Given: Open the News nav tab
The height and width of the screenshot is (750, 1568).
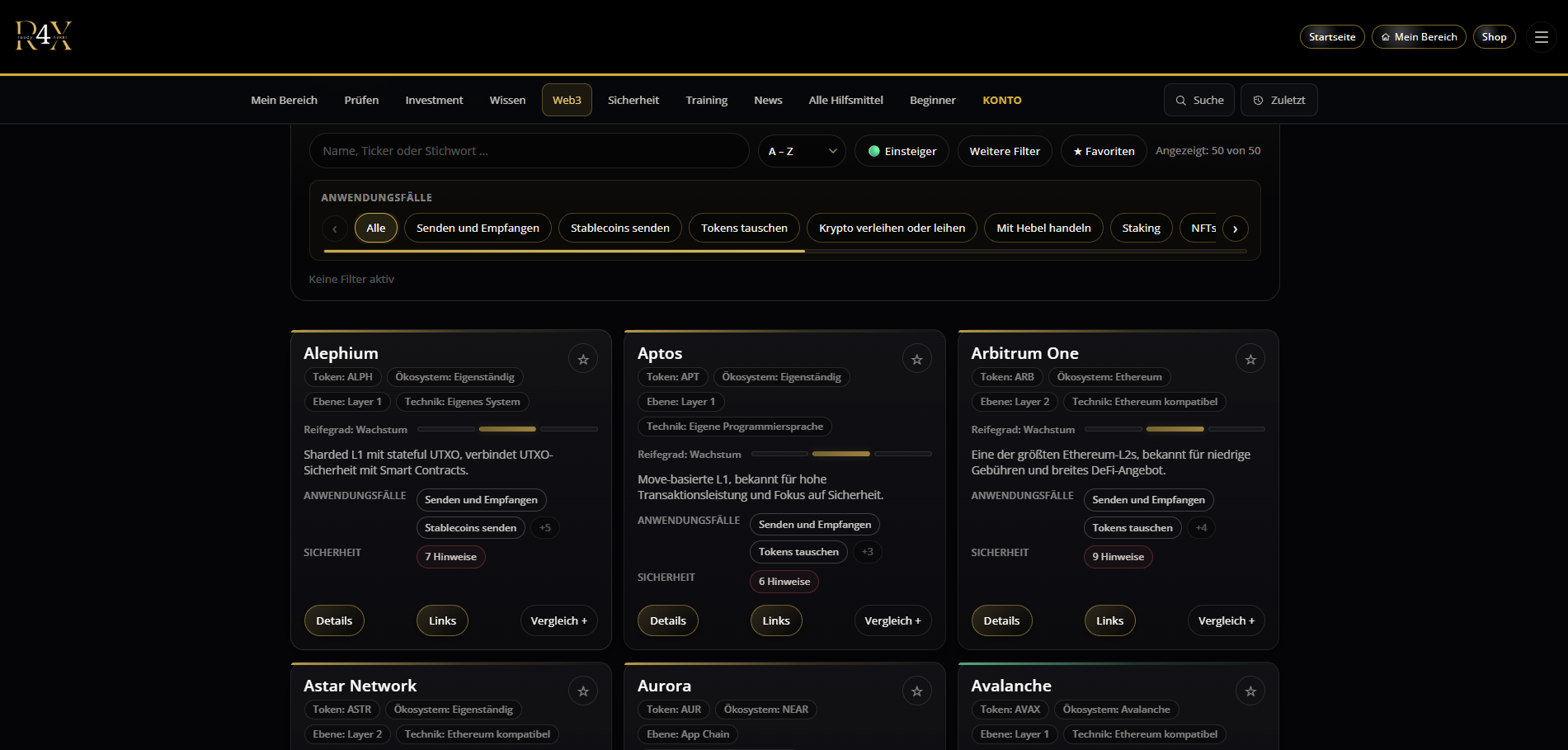Looking at the screenshot, I should [x=768, y=100].
